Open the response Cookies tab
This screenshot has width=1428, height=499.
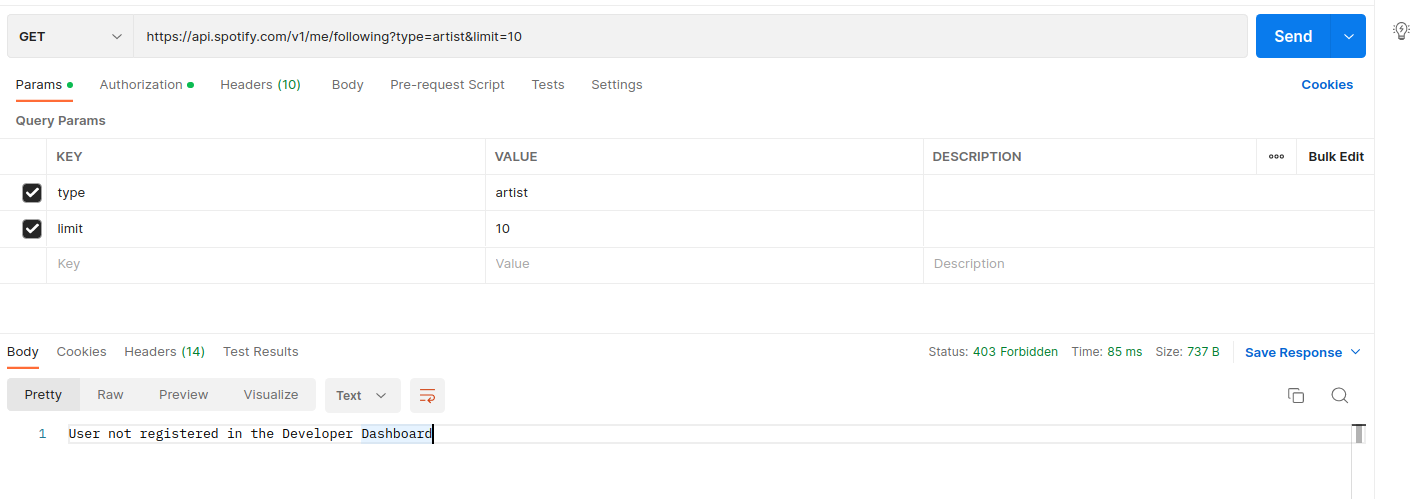pos(81,352)
